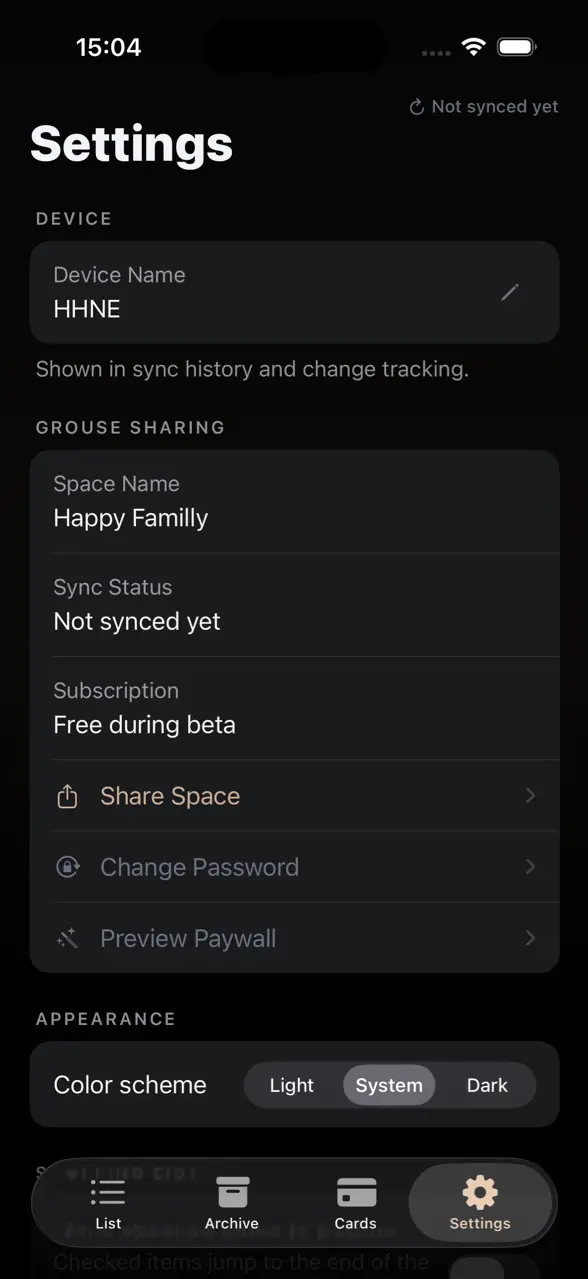Open Preview Paywall chevron arrow
Image resolution: width=588 pixels, height=1279 pixels.
[531, 938]
